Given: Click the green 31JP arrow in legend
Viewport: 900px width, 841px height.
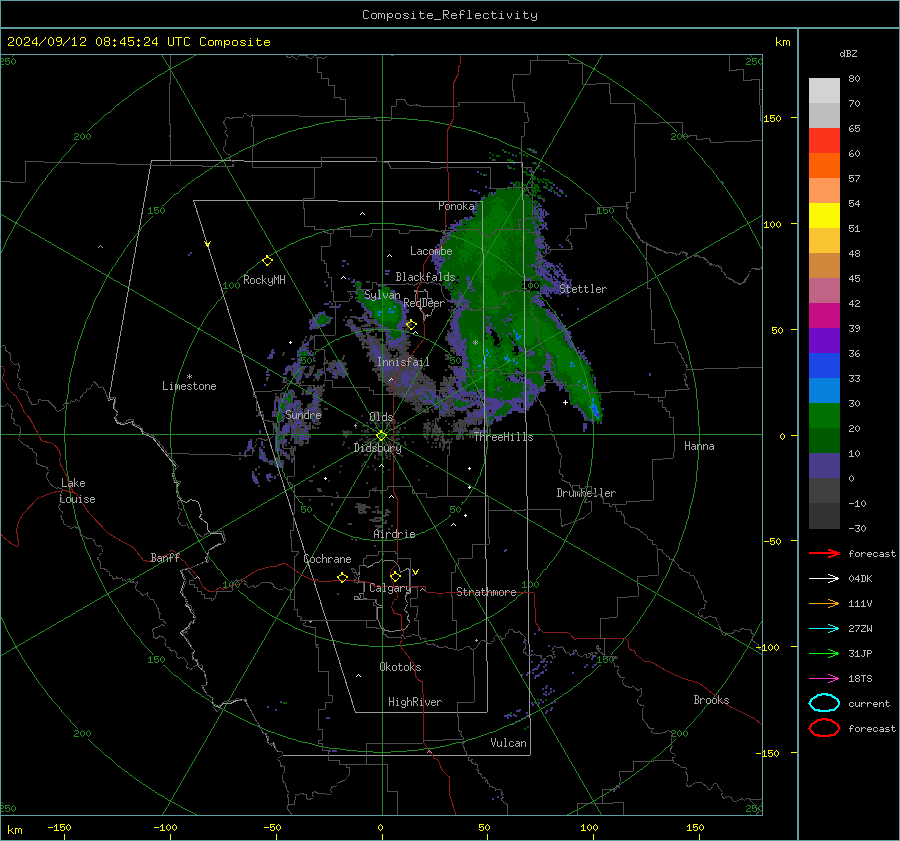Looking at the screenshot, I should pos(824,653).
